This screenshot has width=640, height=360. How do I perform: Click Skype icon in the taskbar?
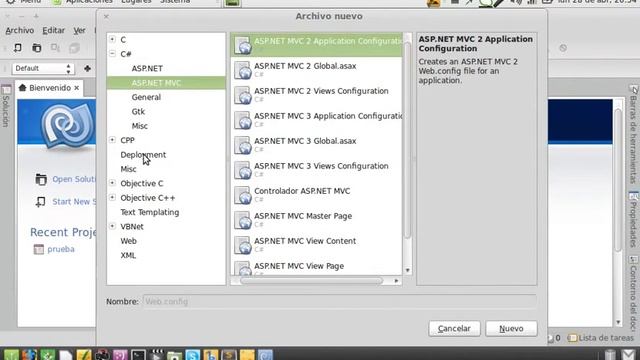coord(193,354)
